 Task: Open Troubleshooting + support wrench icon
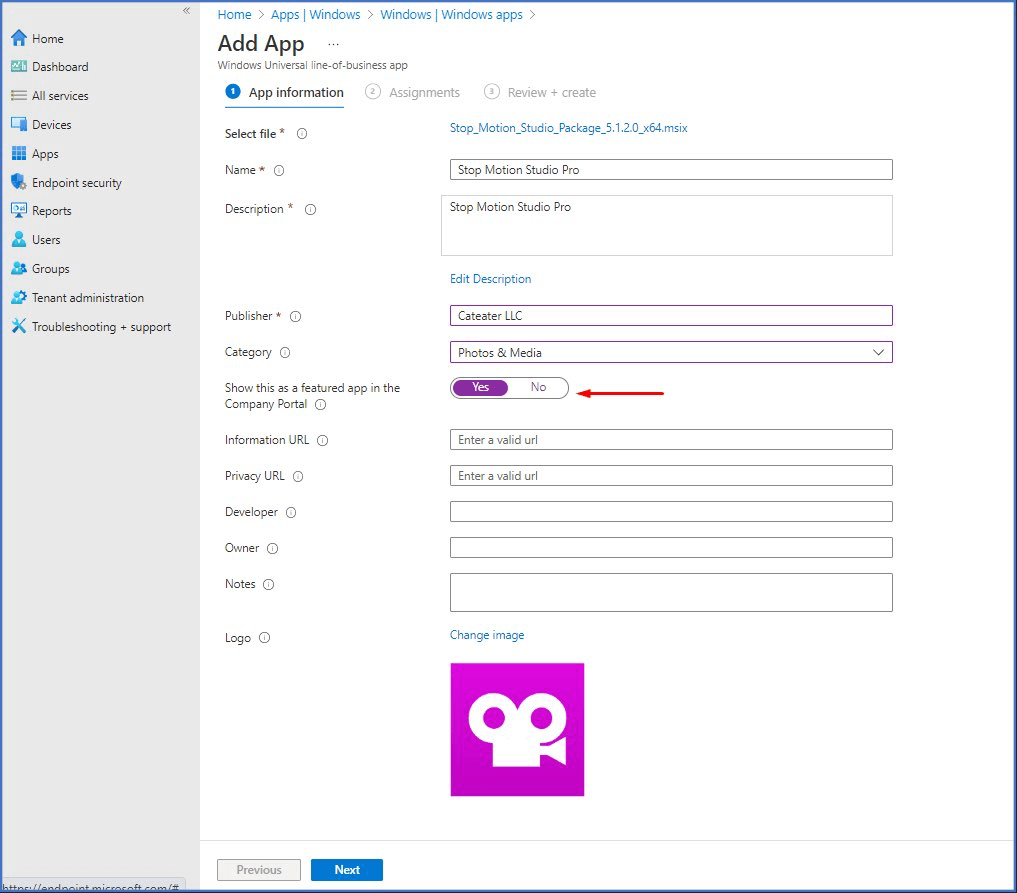[19, 327]
